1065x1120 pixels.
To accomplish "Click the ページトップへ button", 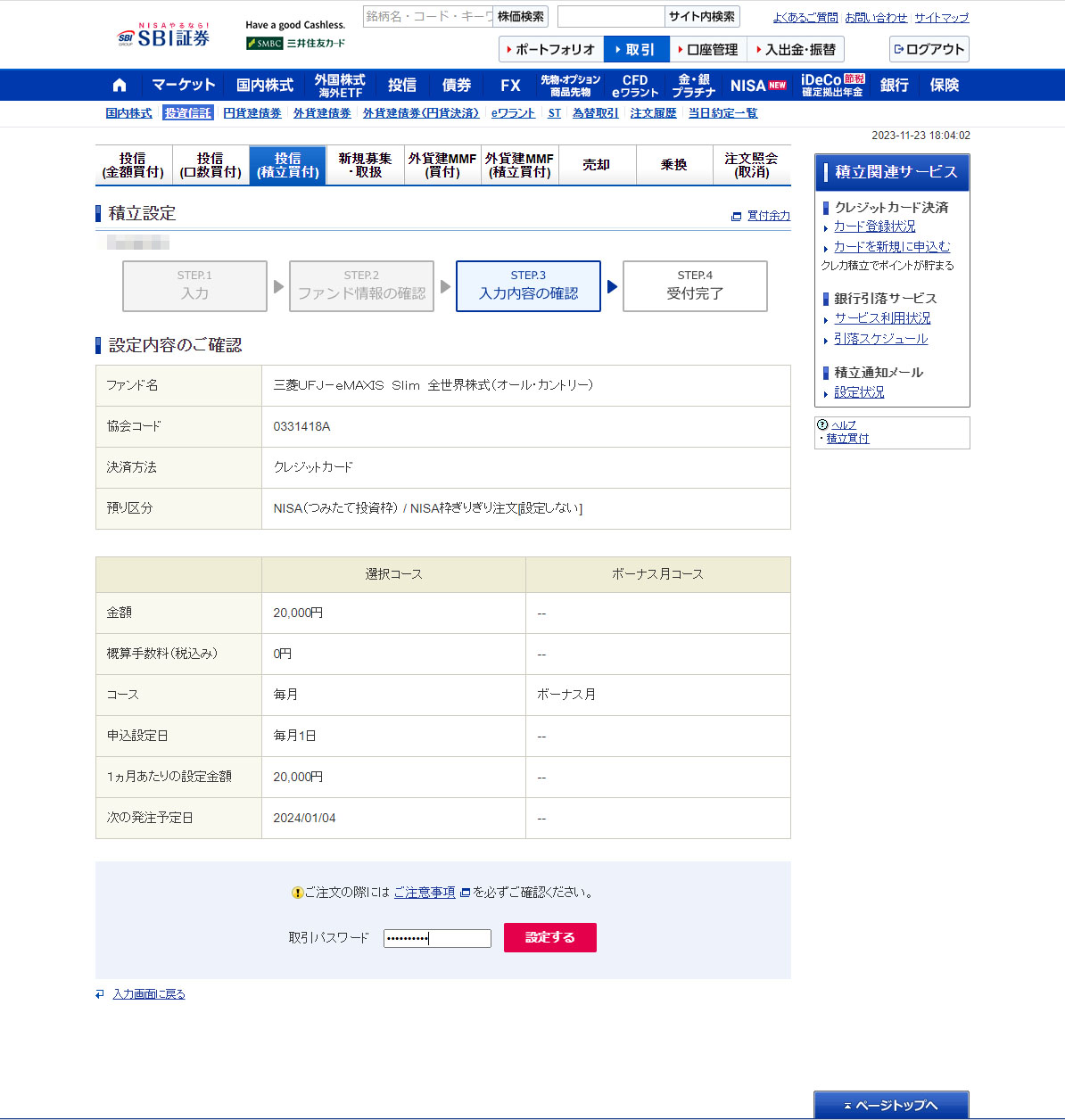I will tap(891, 1106).
